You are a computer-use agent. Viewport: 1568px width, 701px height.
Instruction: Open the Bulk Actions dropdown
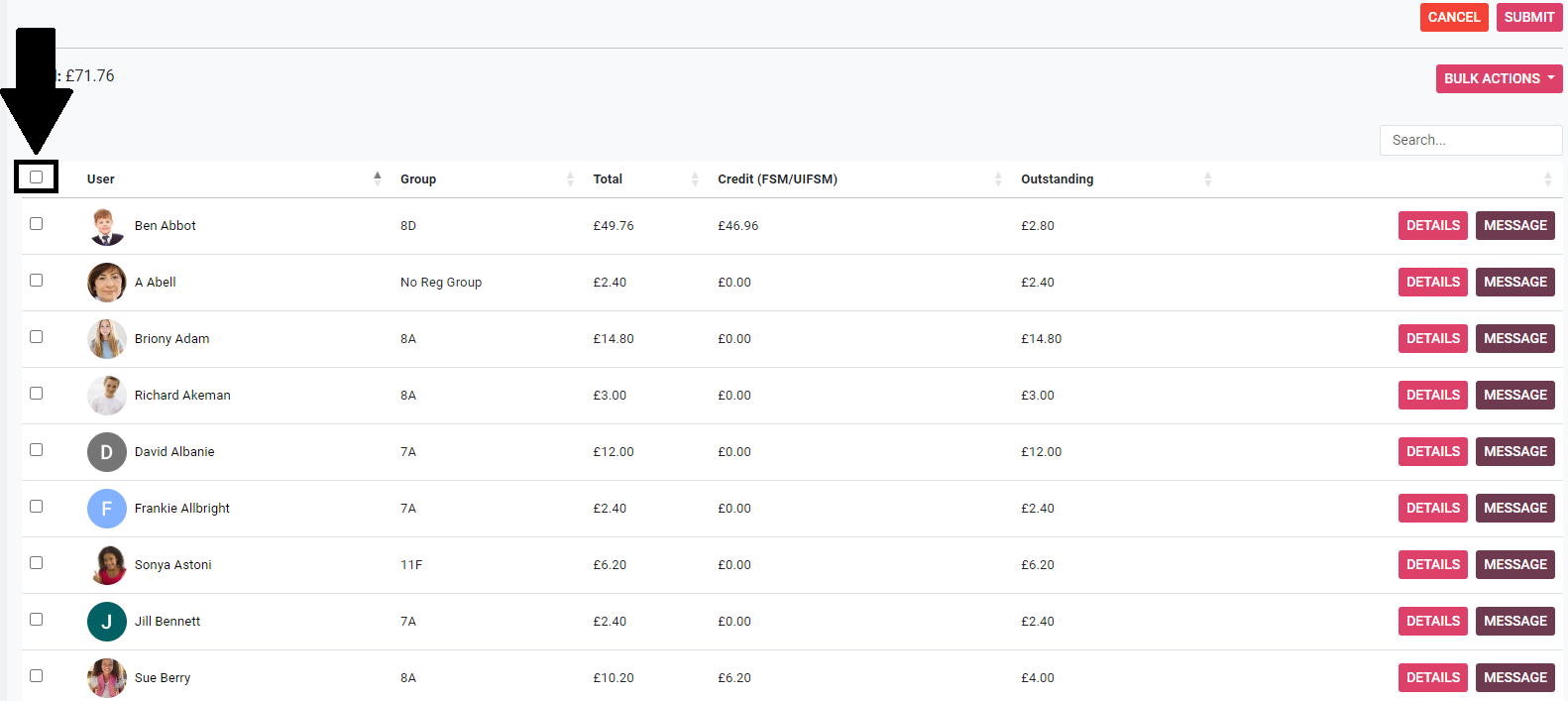click(x=1499, y=78)
